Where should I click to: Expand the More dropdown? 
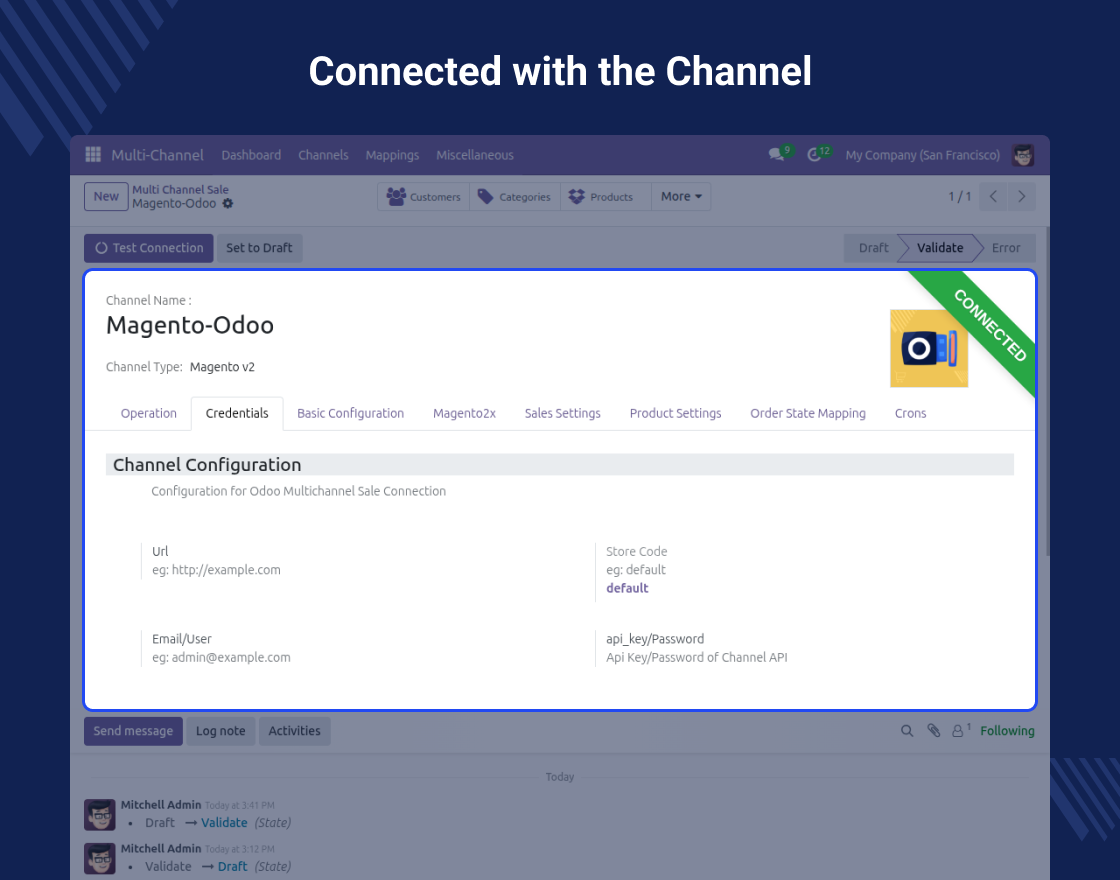[x=681, y=197]
